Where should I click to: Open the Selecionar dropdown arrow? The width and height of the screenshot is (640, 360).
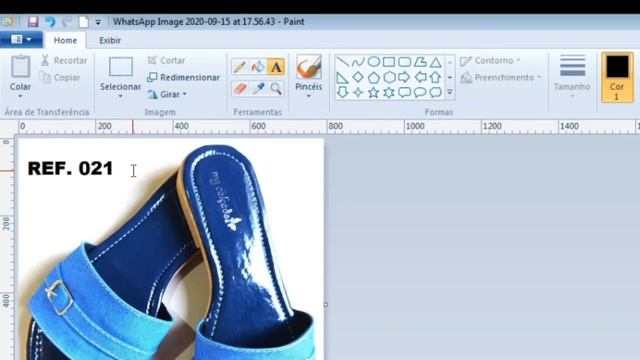[120, 96]
